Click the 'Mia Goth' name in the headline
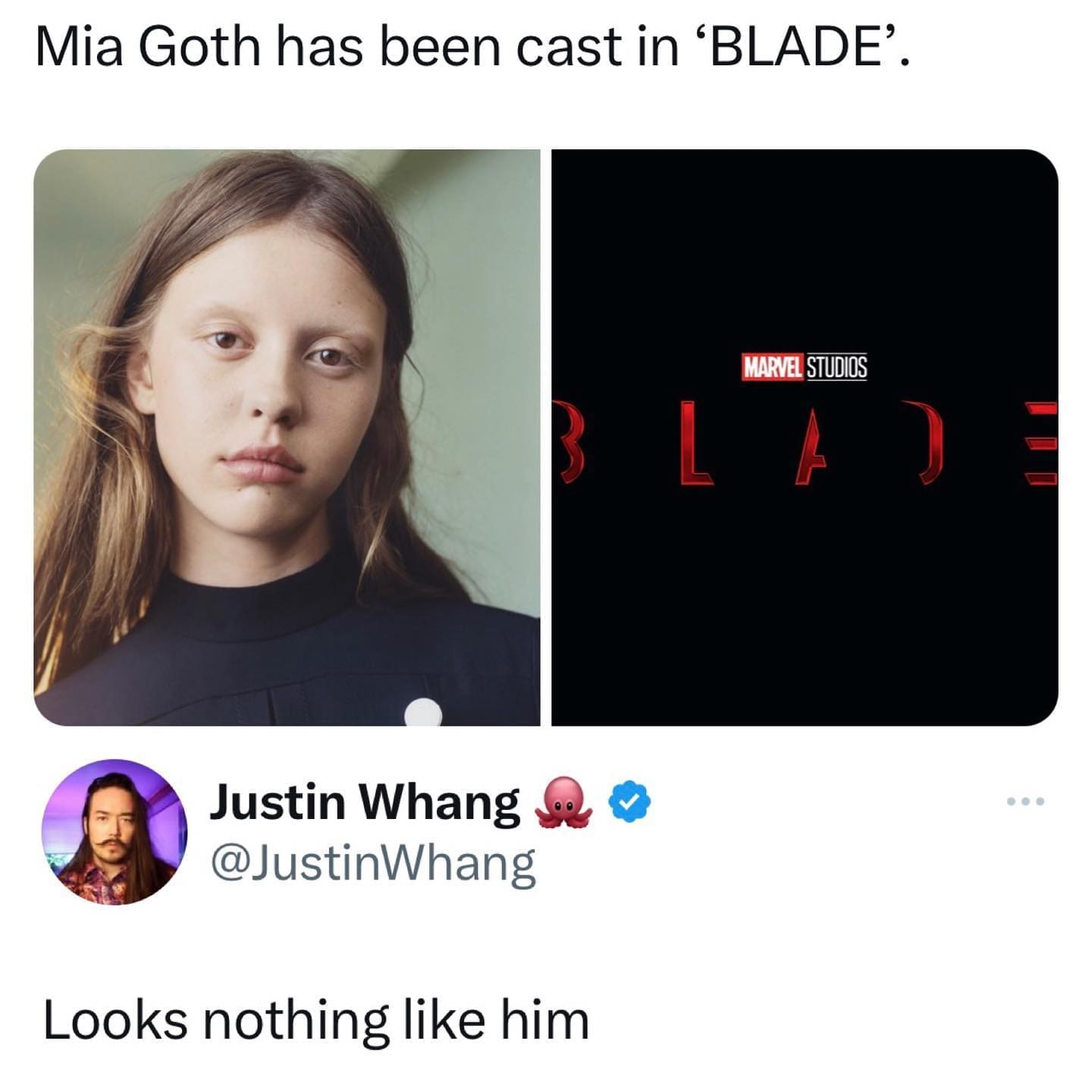This screenshot has width=1092, height=1092. point(149,47)
